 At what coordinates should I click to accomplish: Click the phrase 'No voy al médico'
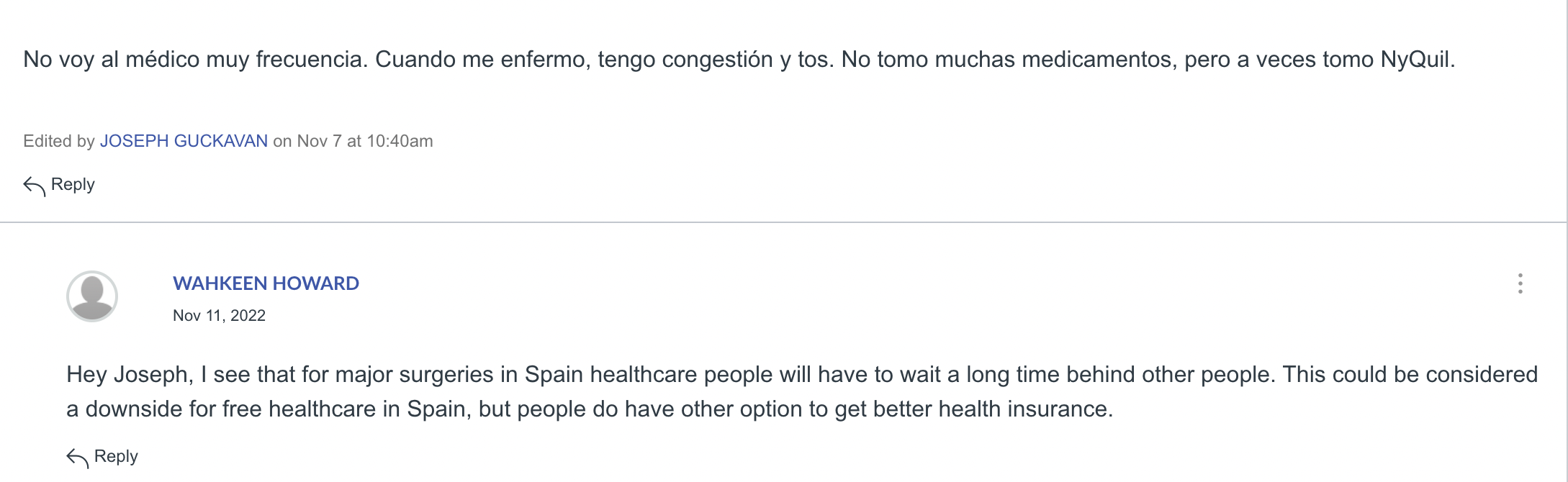(x=112, y=59)
